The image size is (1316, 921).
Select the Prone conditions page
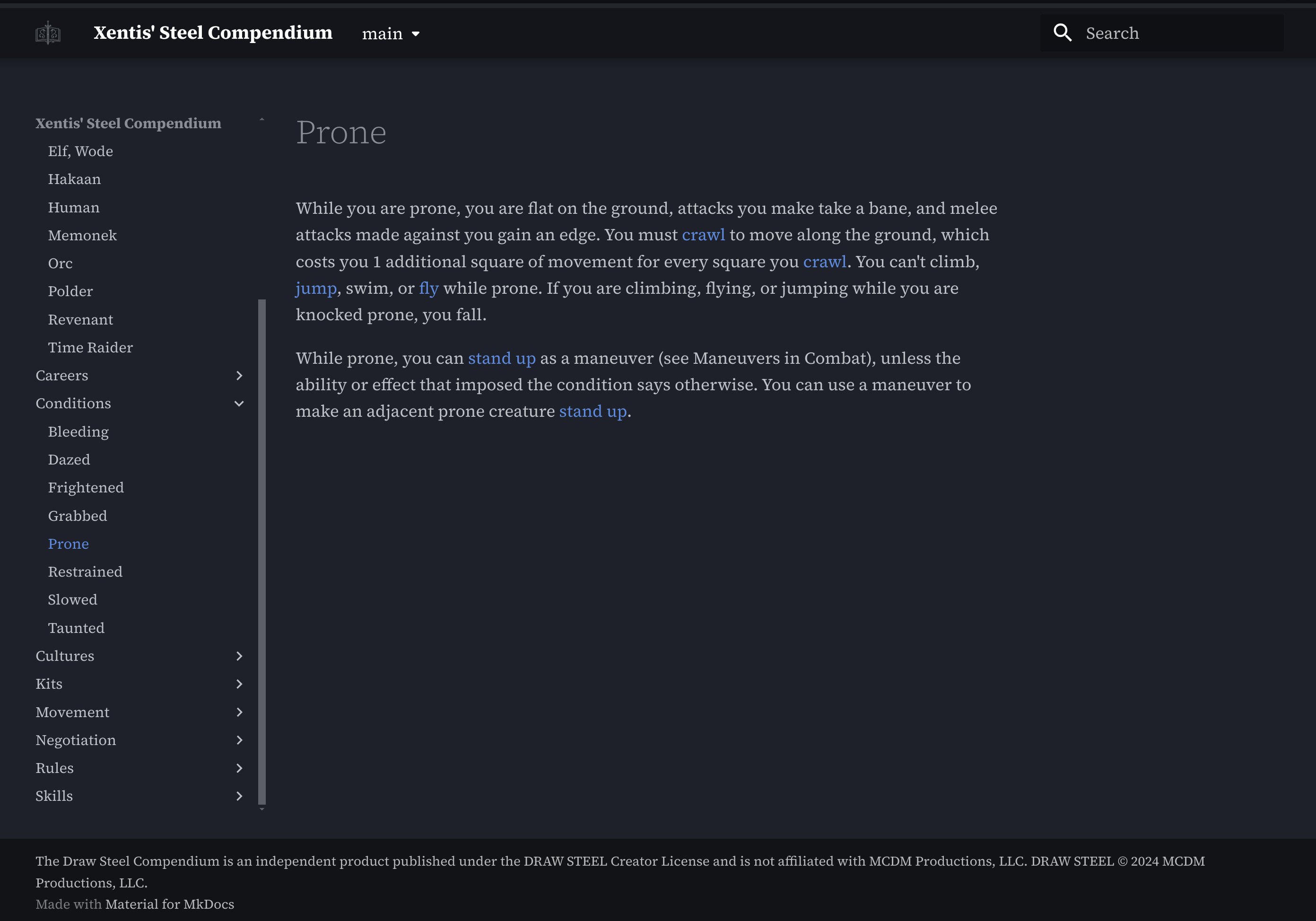68,543
